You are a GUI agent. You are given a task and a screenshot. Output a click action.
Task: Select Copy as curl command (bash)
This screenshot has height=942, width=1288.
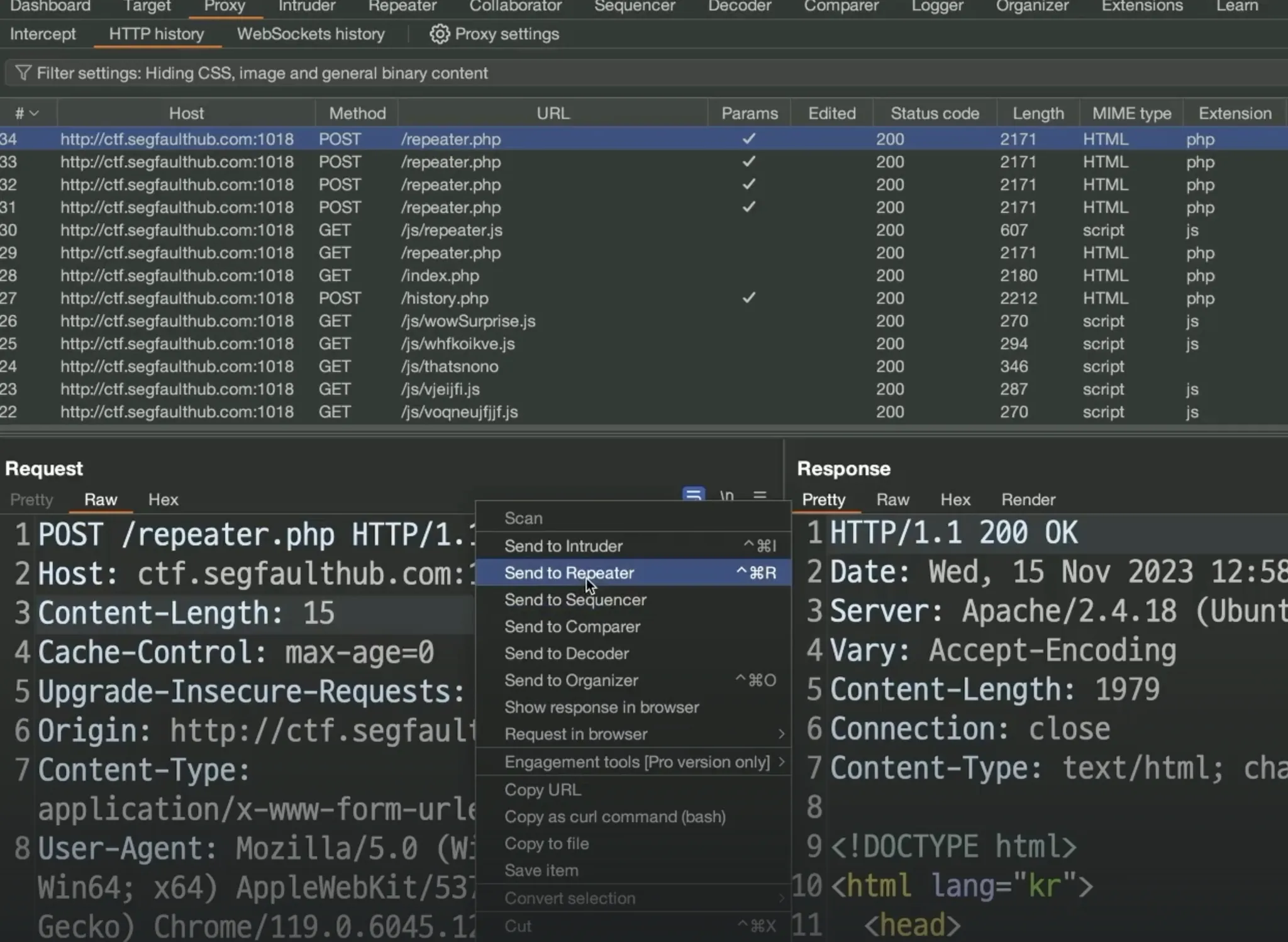click(614, 817)
